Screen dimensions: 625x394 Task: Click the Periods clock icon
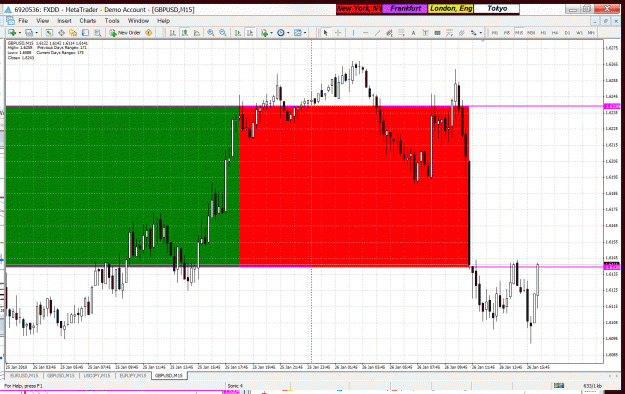(x=281, y=33)
